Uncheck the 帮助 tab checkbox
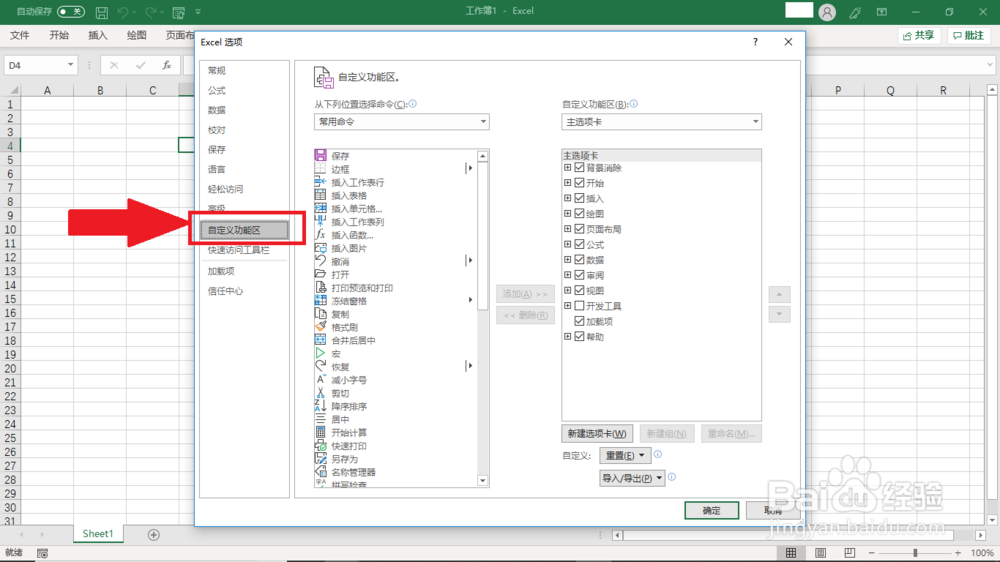This screenshot has width=1000, height=562. coord(579,336)
